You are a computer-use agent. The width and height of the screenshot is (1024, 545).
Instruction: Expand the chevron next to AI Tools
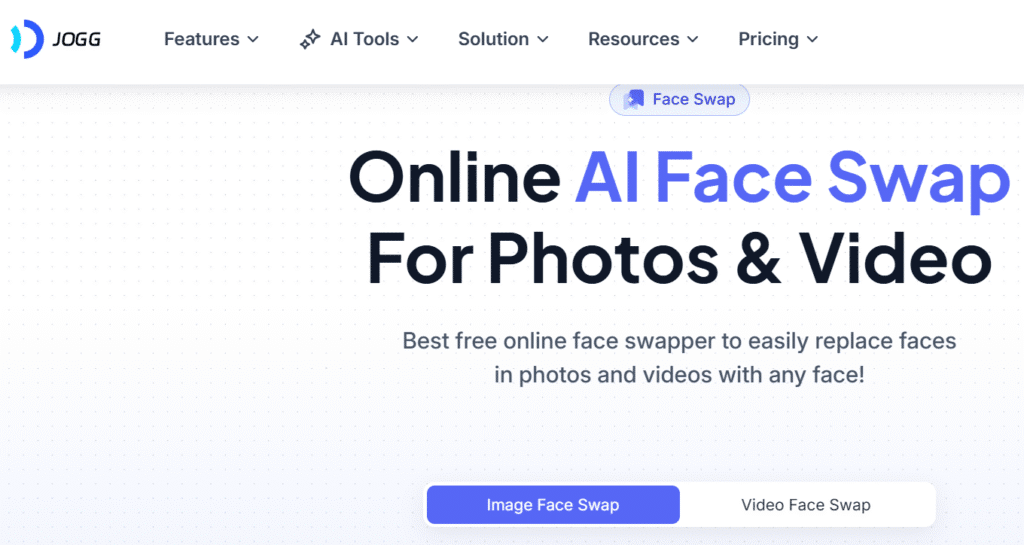412,40
